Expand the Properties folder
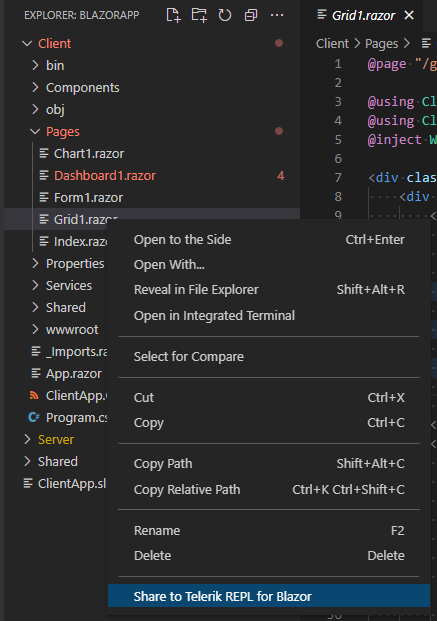 pyautogui.click(x=35, y=263)
